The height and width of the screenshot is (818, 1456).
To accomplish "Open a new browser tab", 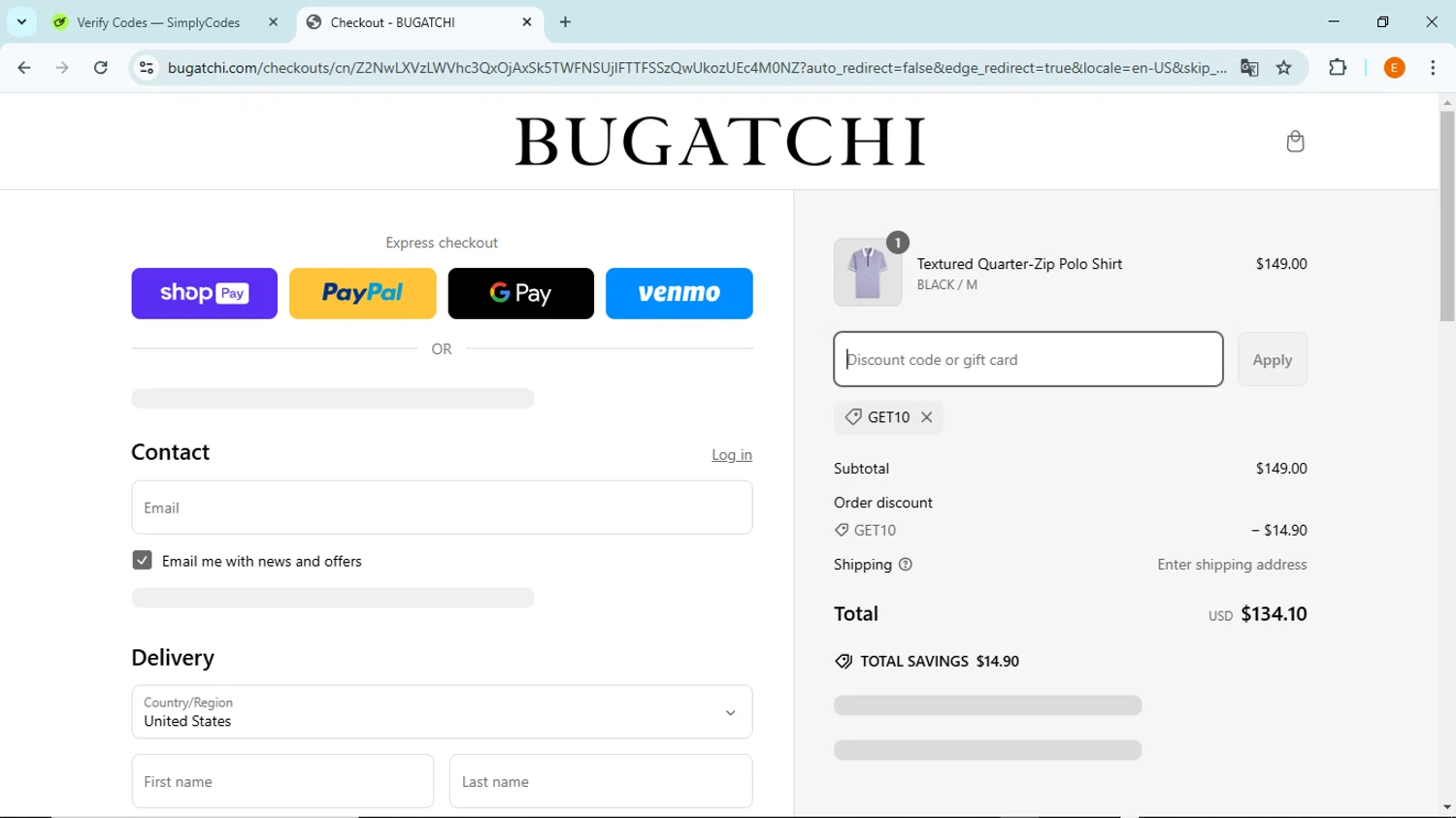I will point(566,21).
